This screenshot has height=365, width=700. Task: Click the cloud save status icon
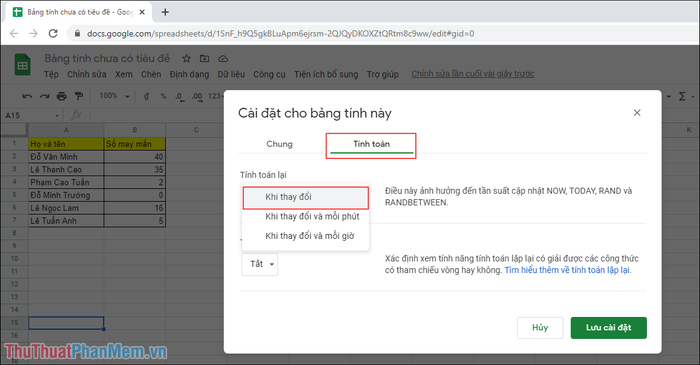point(223,58)
